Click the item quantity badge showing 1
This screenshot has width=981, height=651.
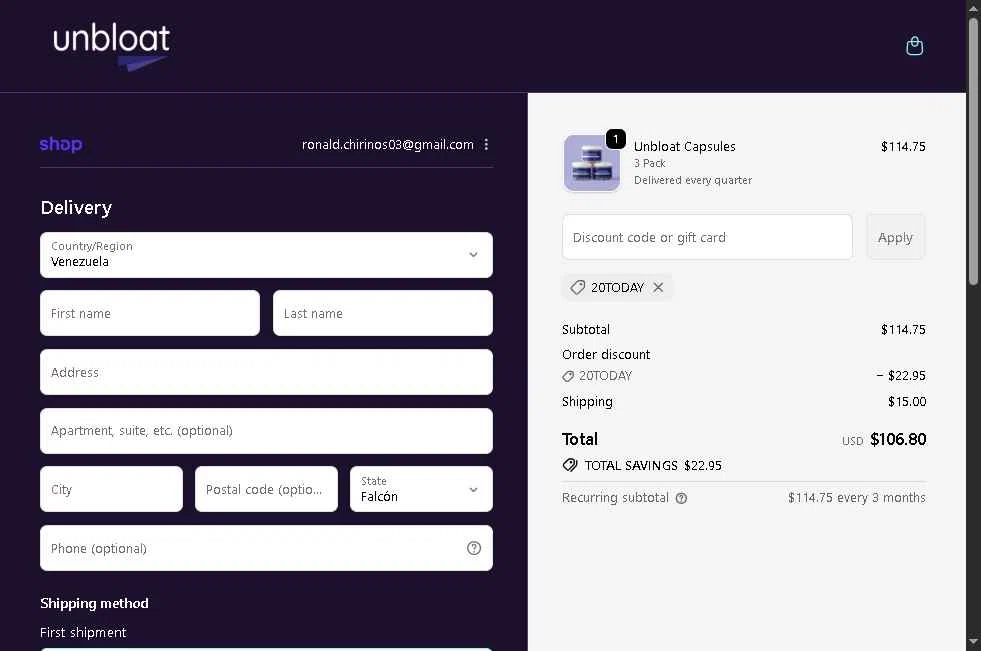tap(616, 139)
